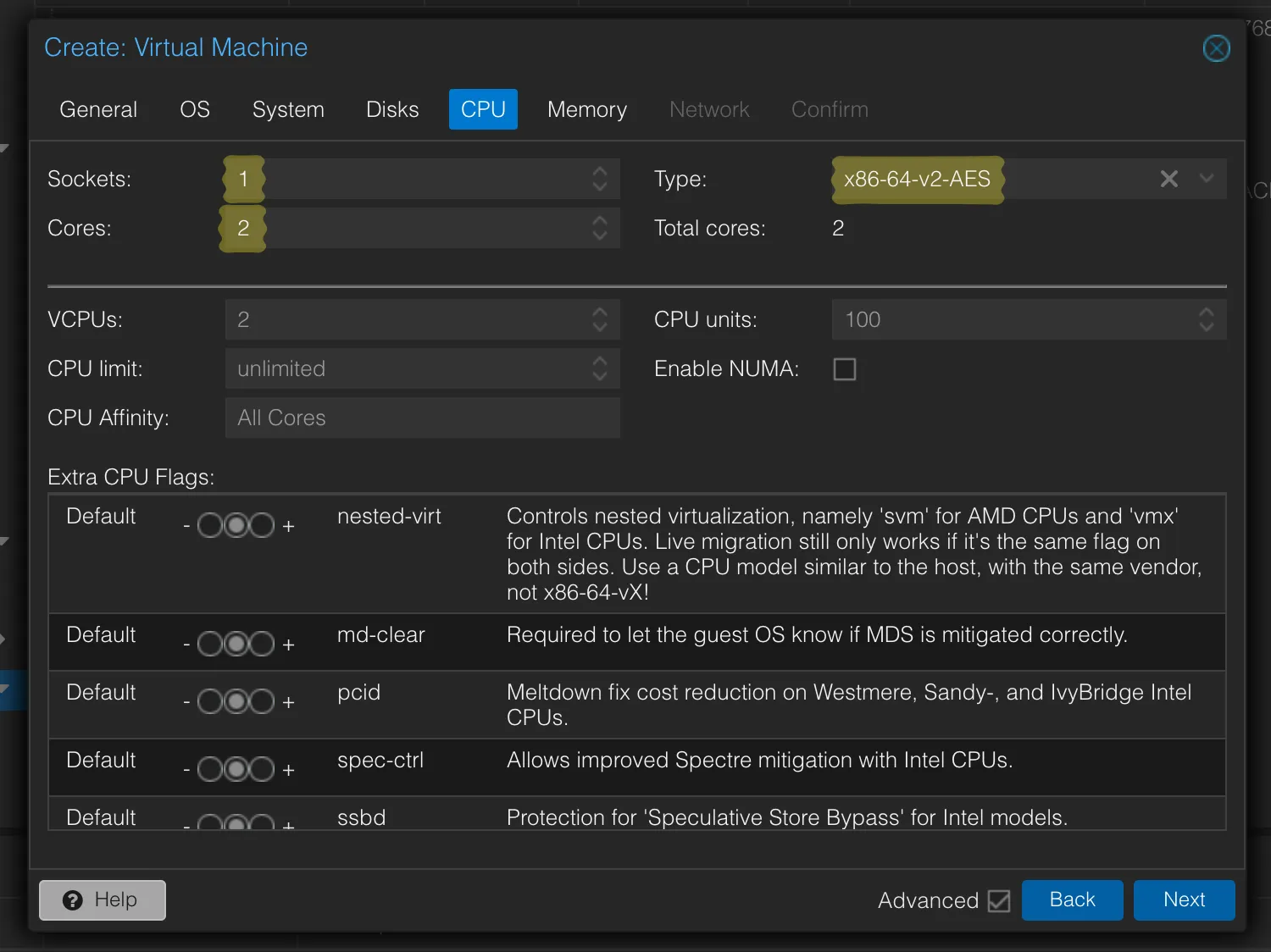The width and height of the screenshot is (1271, 952).
Task: Set md-clear flag to off (left radio)
Action: point(210,645)
